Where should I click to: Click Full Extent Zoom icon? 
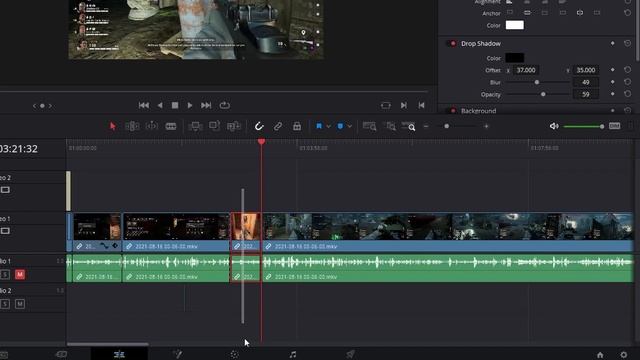[x=369, y=126]
